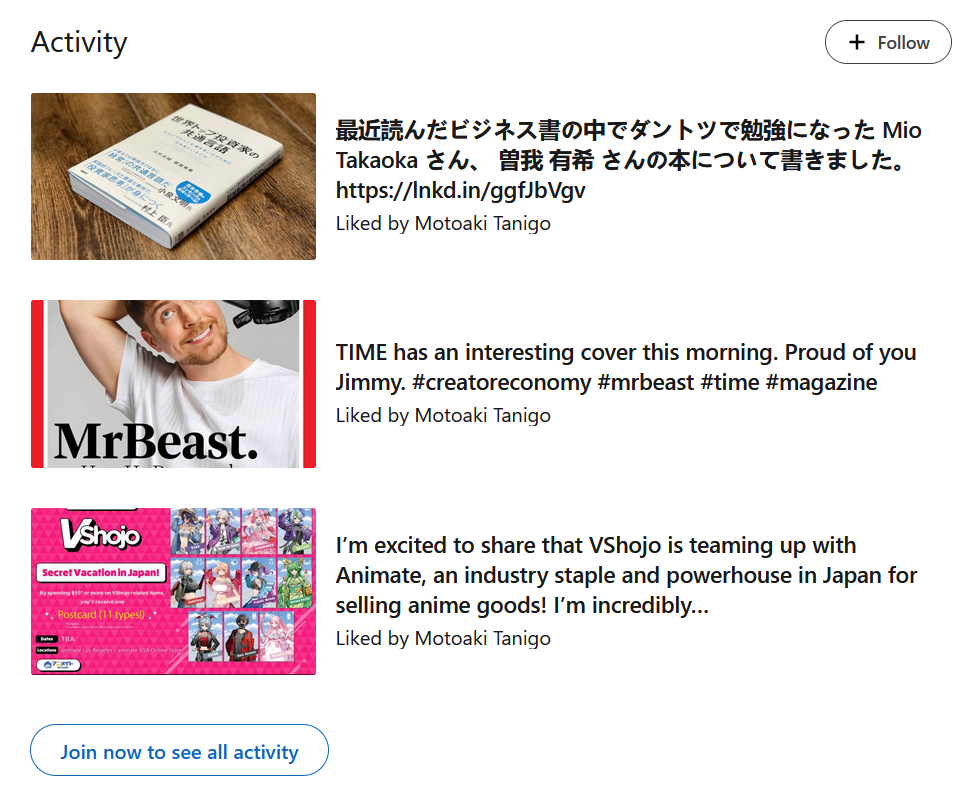Click the #mrbeast hashtag text
Screen dimensions: 970x795
pos(646,382)
